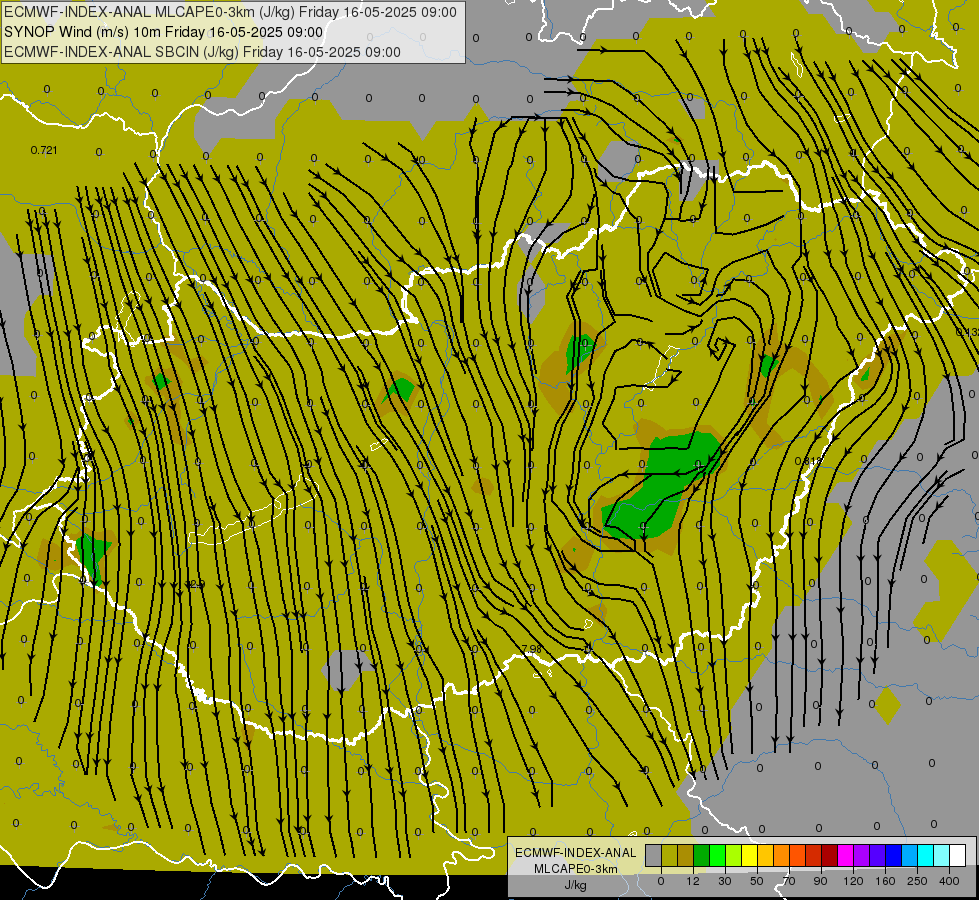
Task: Click the legend scale value 250
Action: pos(917,881)
